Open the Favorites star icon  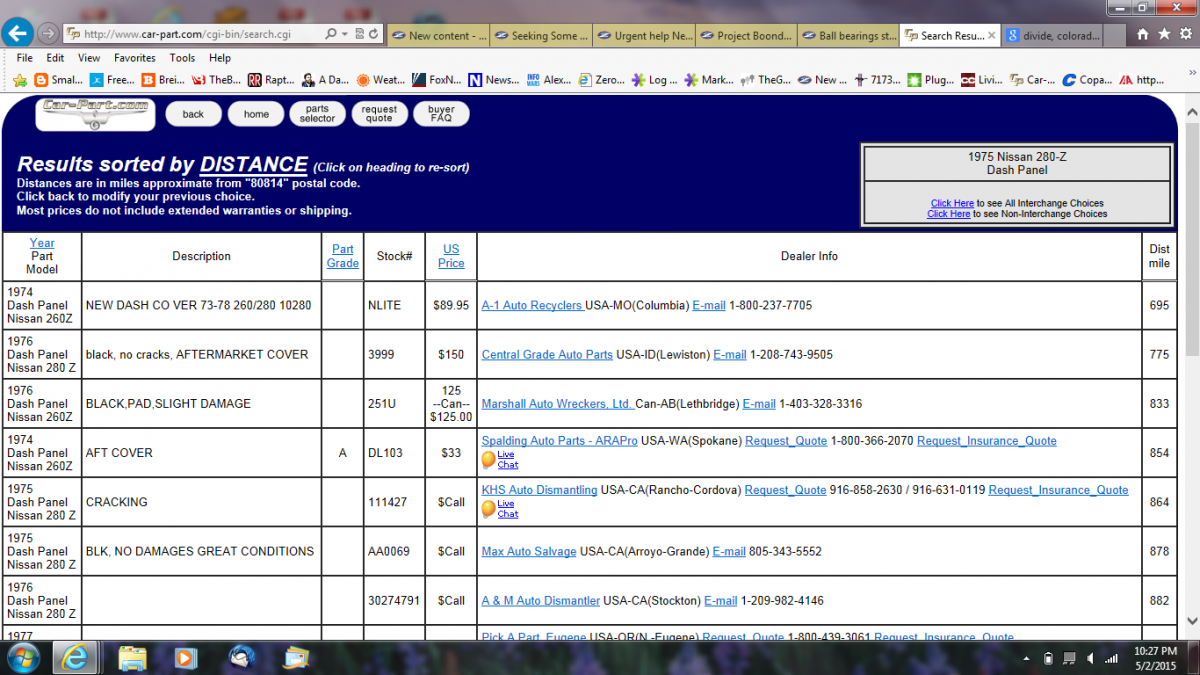[1163, 34]
